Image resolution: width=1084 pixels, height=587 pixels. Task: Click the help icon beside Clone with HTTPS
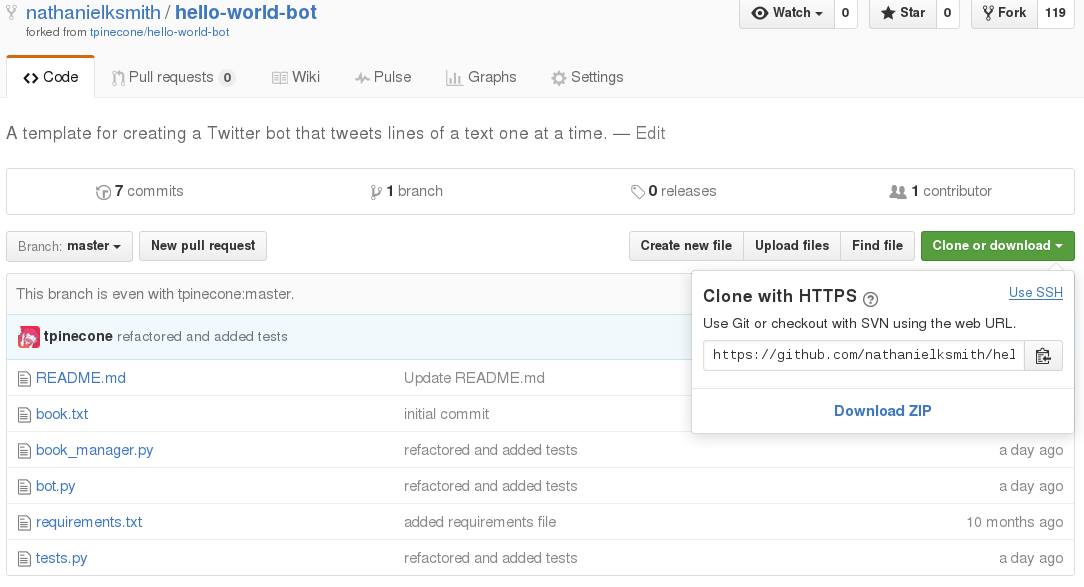point(870,298)
